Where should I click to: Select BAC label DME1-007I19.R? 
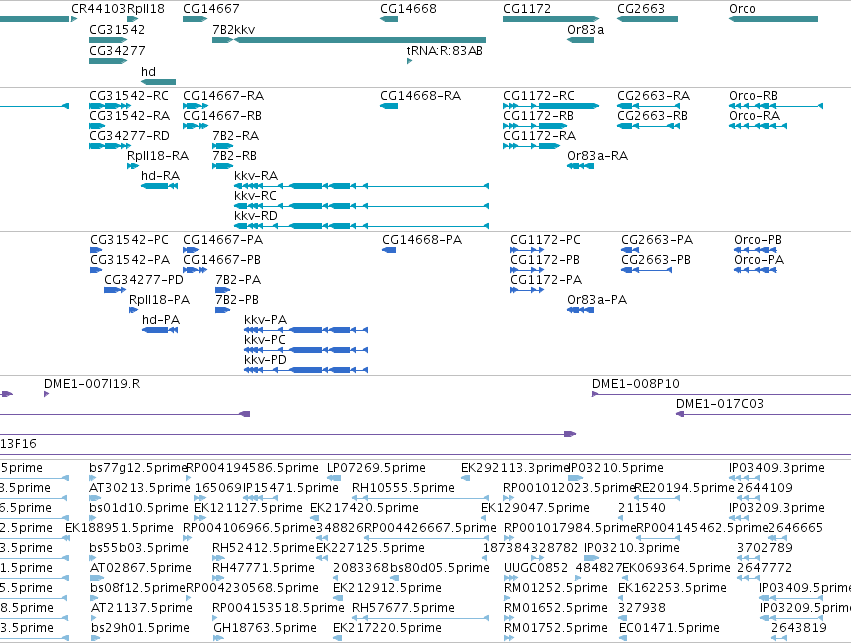click(92, 384)
